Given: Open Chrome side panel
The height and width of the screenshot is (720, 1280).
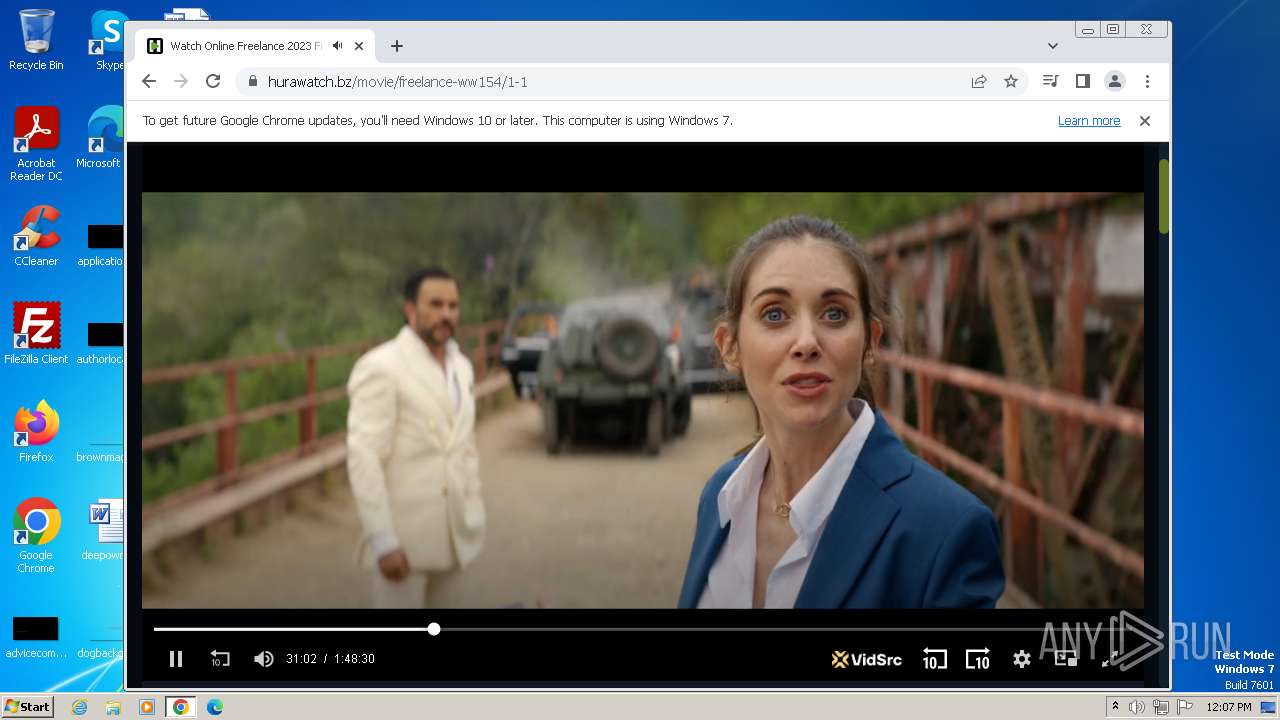Looking at the screenshot, I should point(1082,82).
